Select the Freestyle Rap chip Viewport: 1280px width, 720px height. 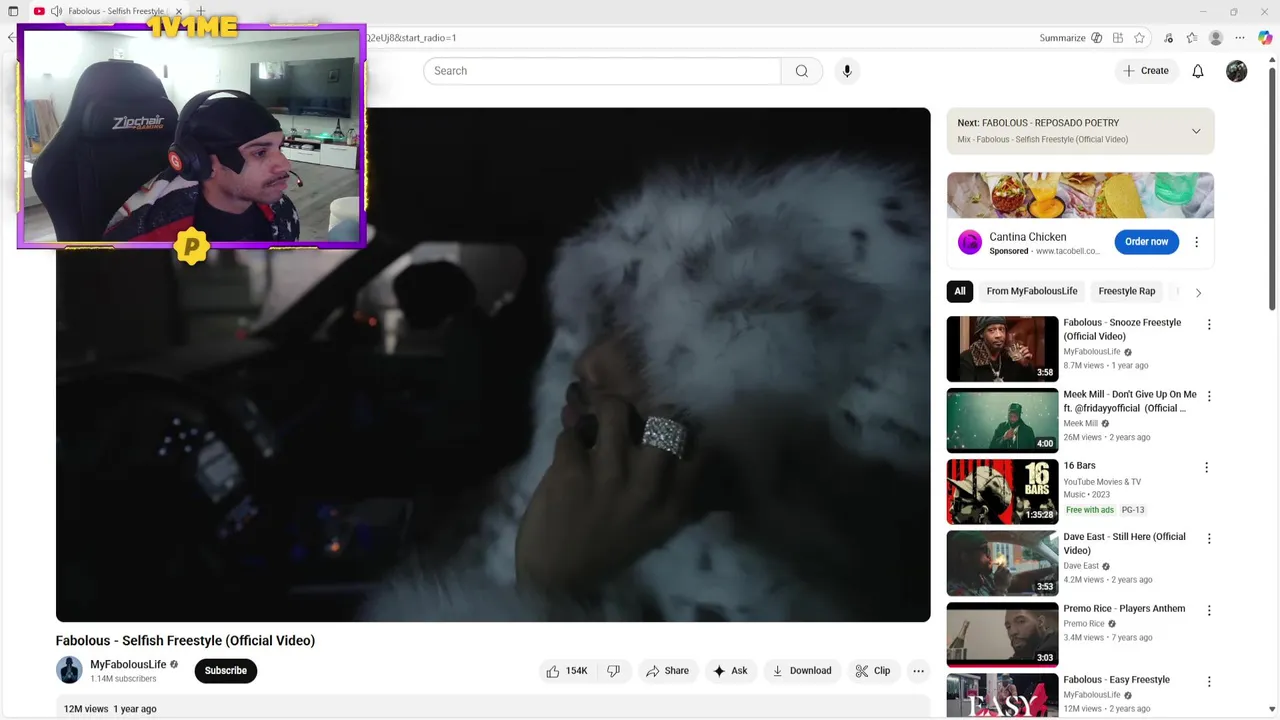[x=1127, y=291]
